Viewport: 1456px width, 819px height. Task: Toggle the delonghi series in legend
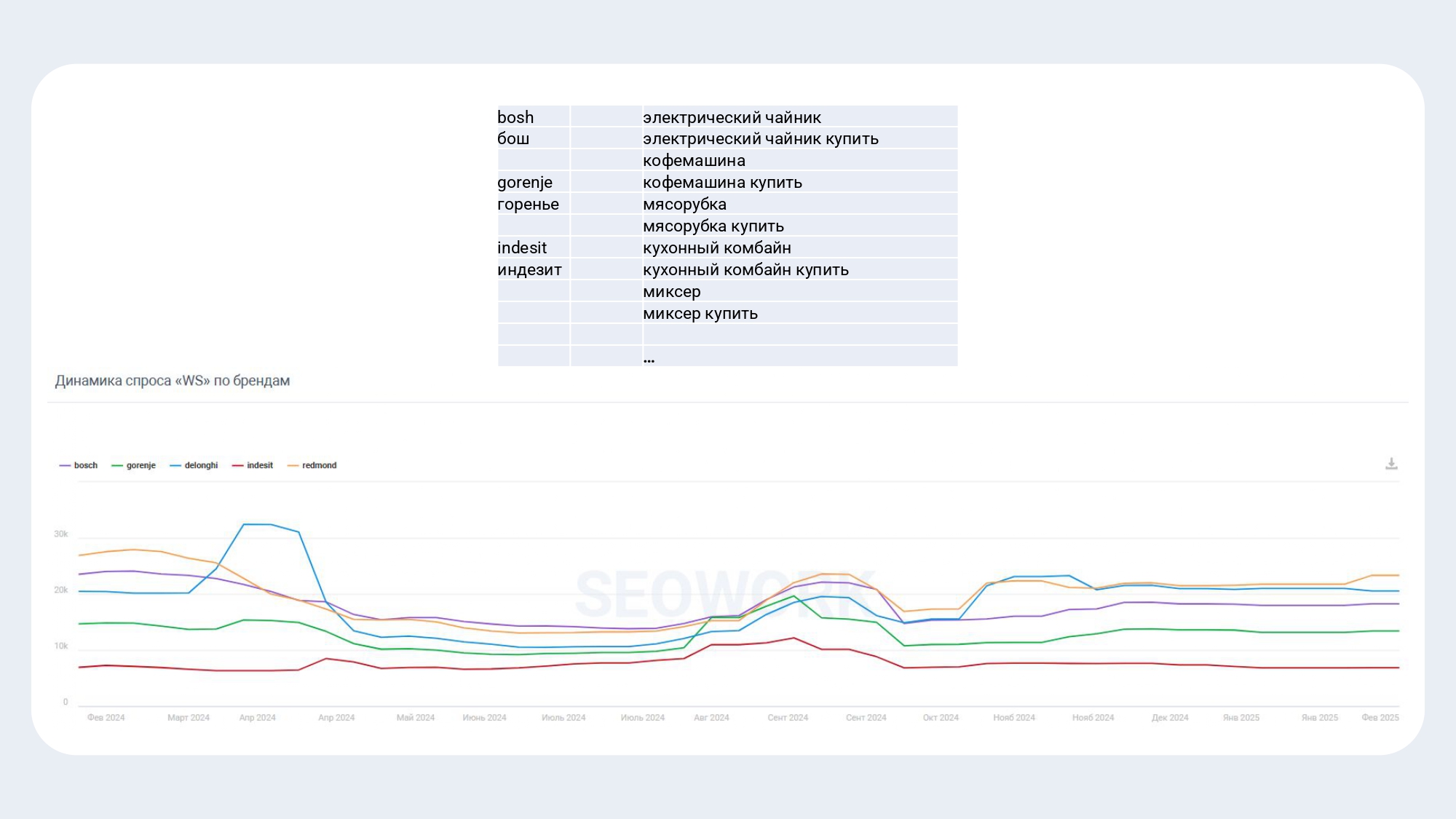point(194,465)
